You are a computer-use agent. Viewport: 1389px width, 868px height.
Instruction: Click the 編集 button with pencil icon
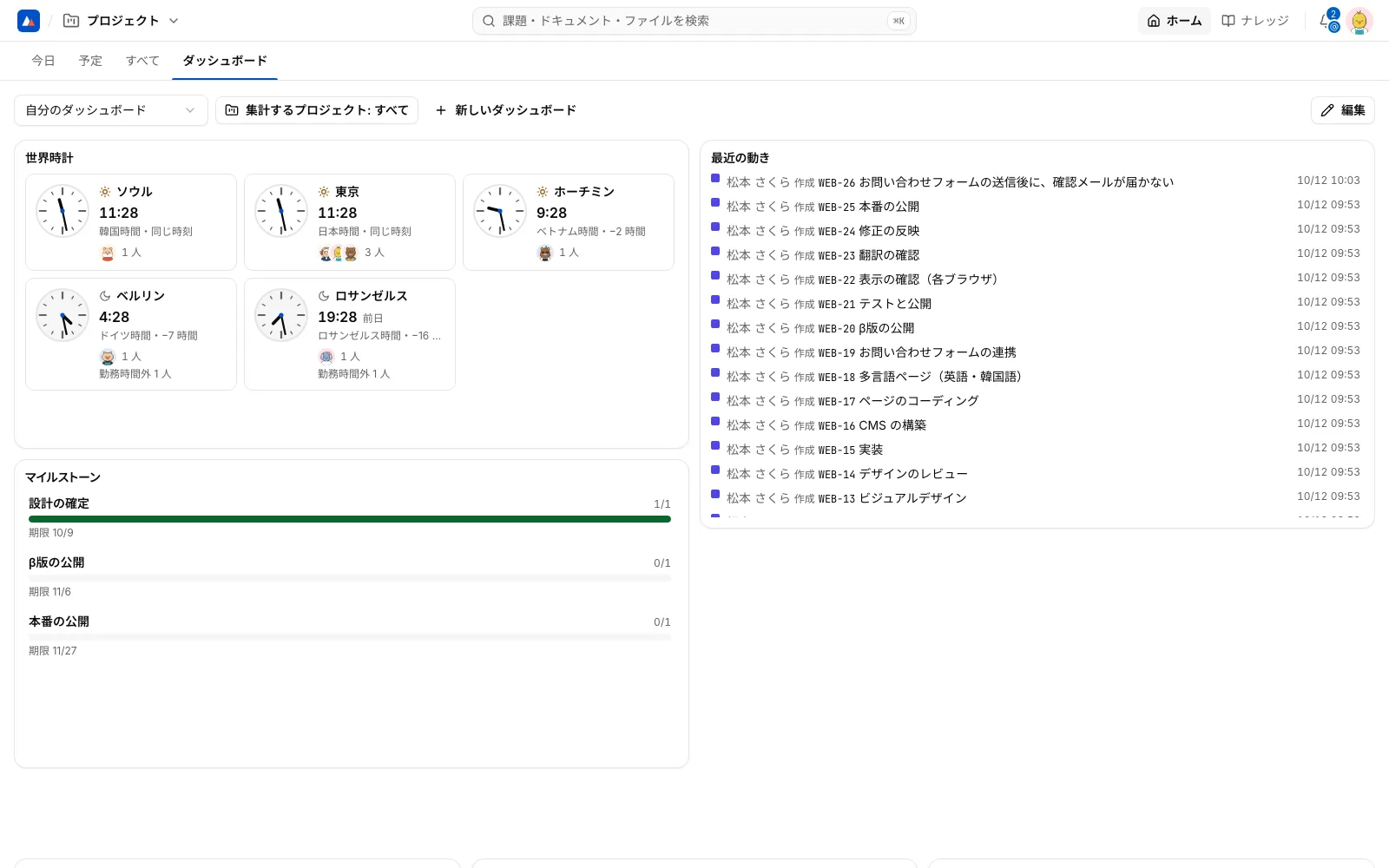[1342, 110]
